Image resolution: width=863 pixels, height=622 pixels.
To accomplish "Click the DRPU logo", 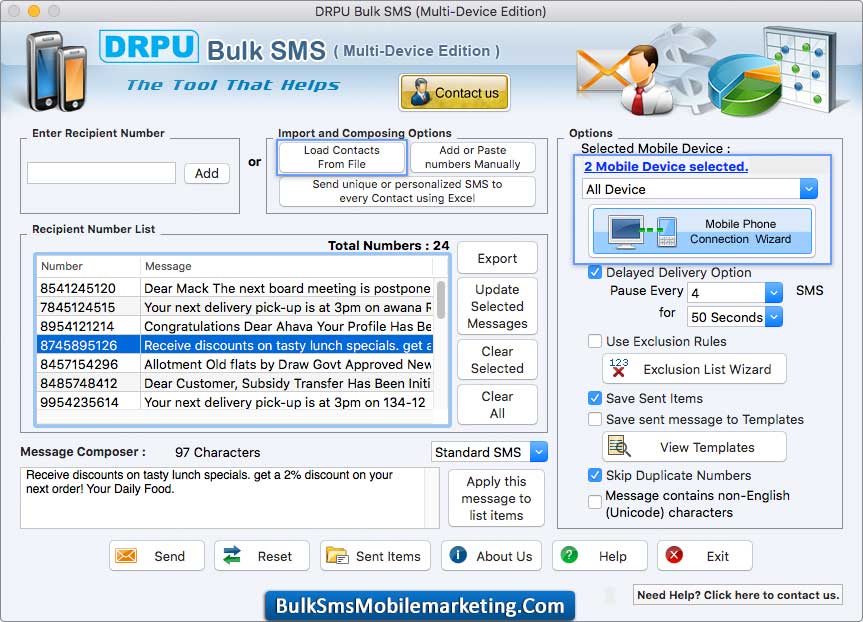I will pyautogui.click(x=149, y=46).
